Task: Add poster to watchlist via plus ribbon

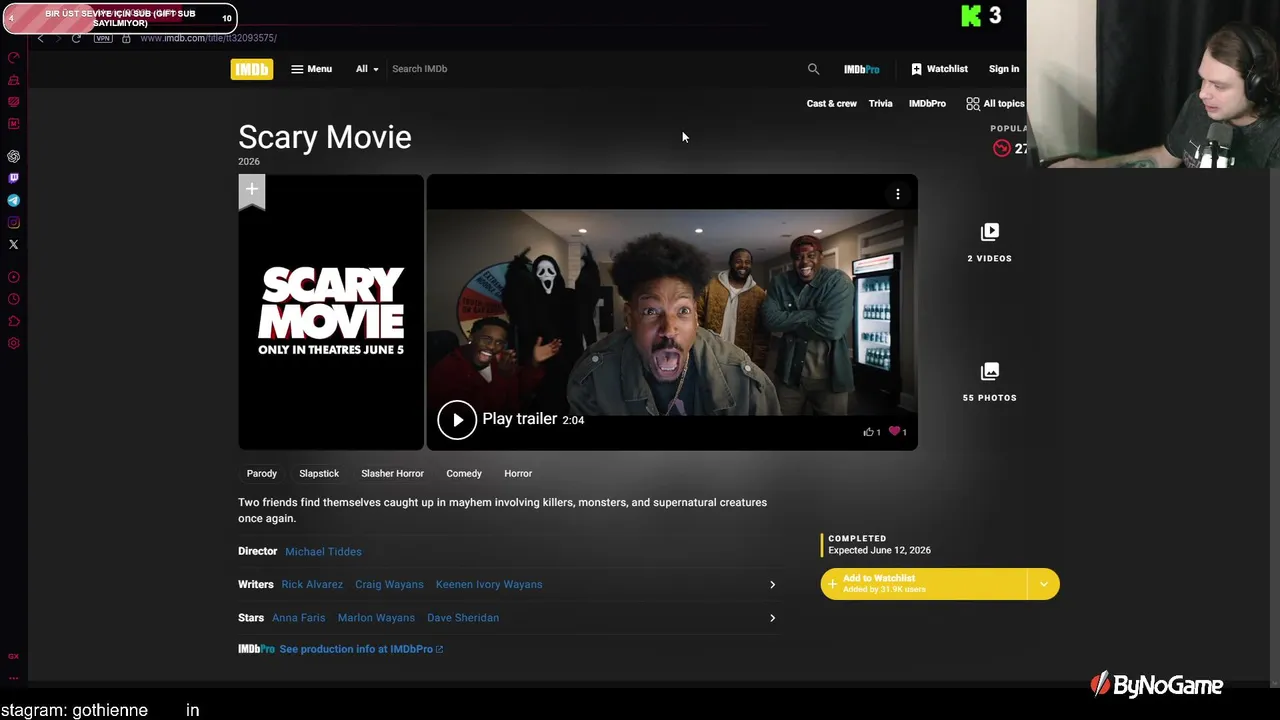Action: [252, 191]
